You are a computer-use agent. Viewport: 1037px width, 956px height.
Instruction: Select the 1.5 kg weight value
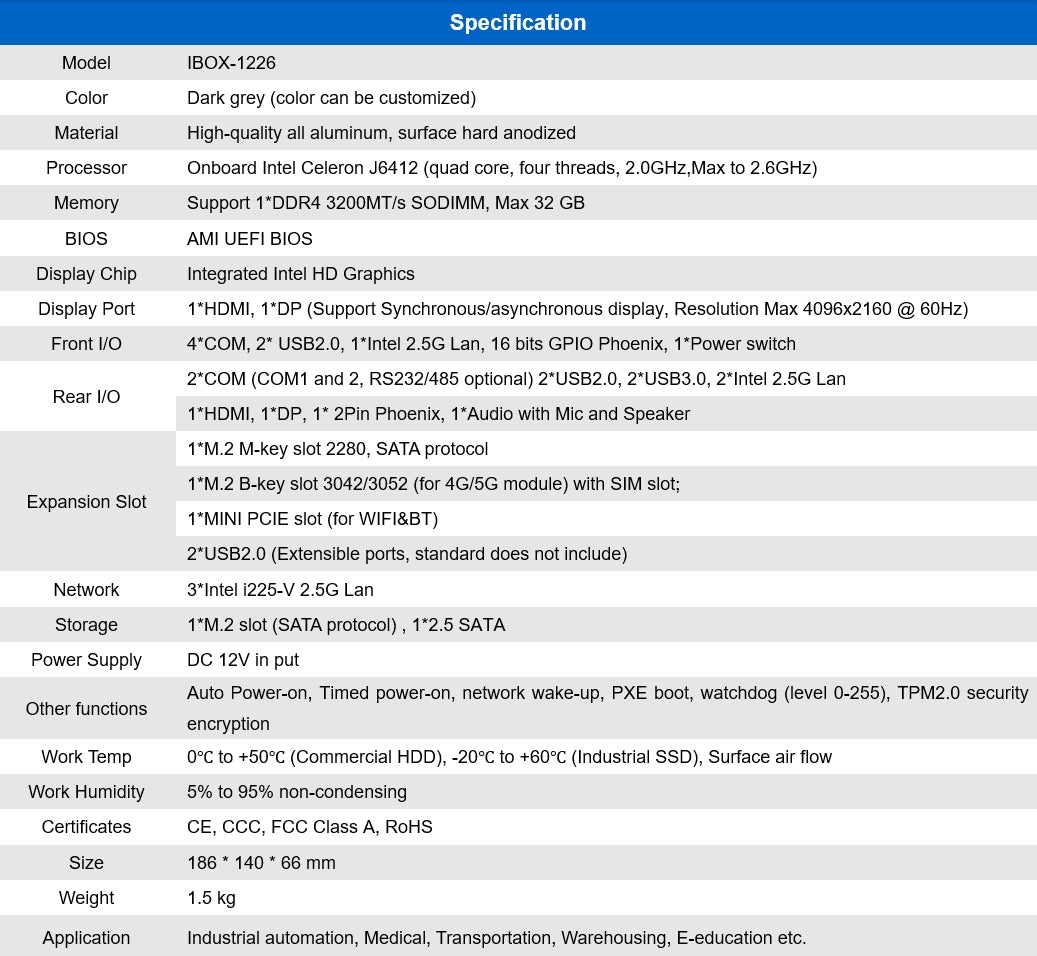coord(211,898)
